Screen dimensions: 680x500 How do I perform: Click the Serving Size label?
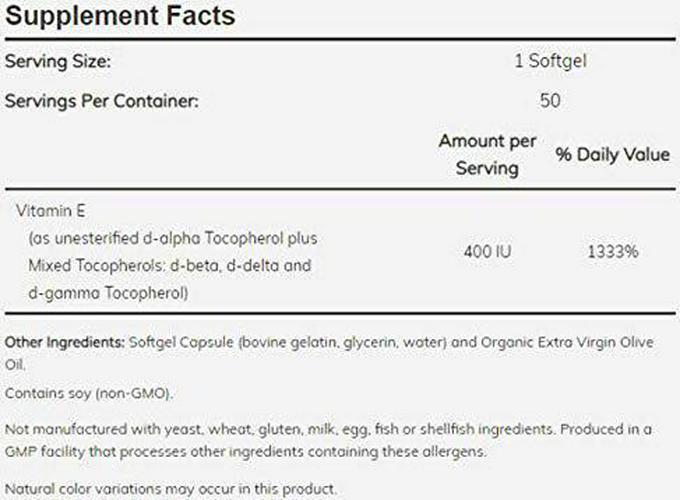click(x=58, y=62)
